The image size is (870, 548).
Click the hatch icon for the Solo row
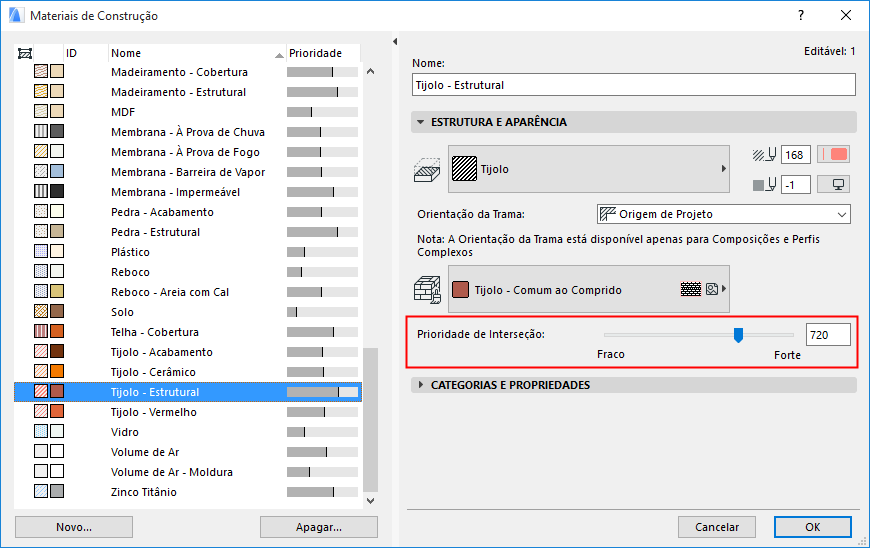click(x=41, y=311)
